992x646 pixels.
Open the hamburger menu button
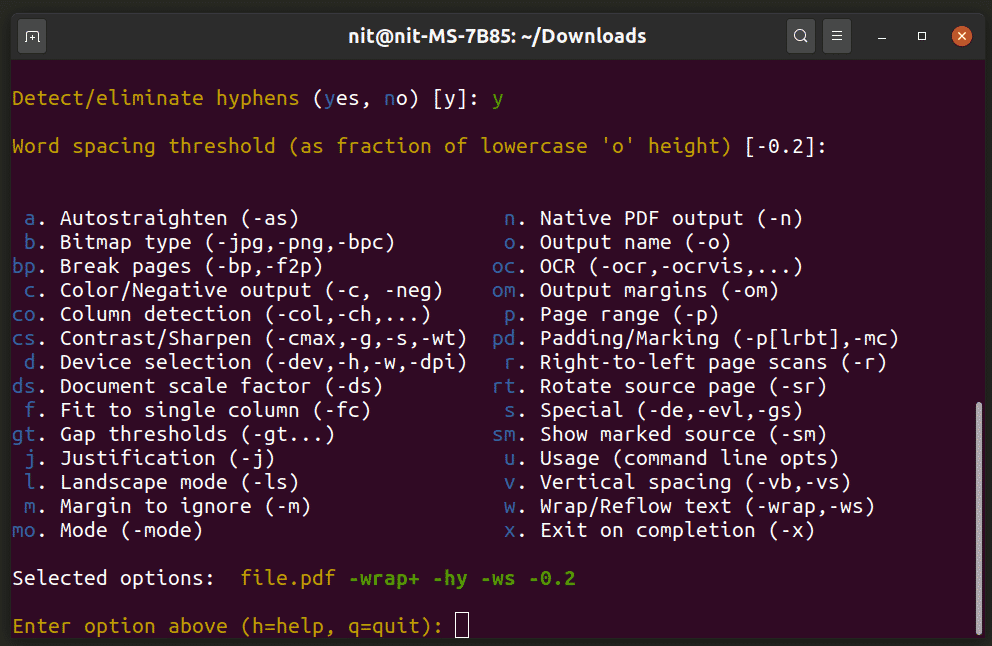click(x=839, y=37)
